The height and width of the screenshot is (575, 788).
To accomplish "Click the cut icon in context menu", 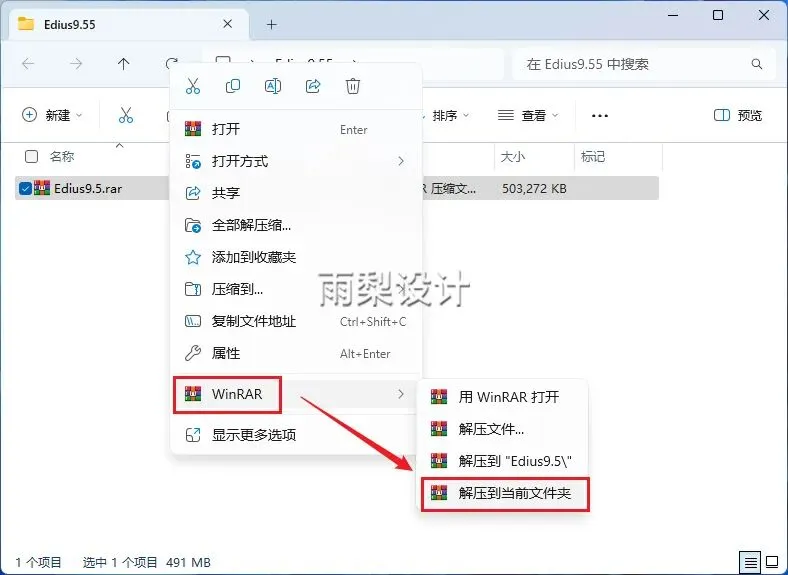I will pyautogui.click(x=192, y=86).
